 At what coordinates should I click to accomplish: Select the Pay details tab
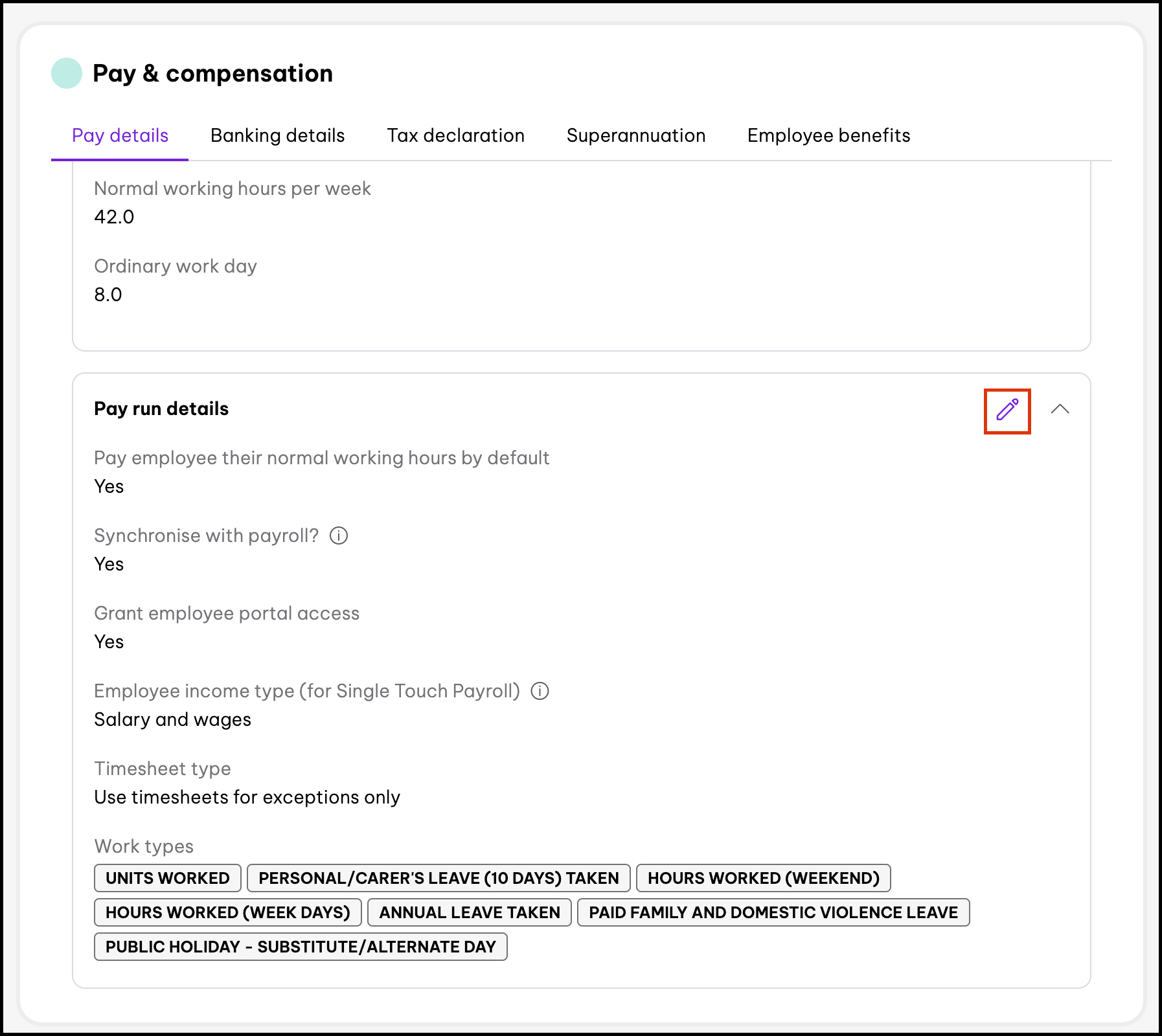coord(120,135)
